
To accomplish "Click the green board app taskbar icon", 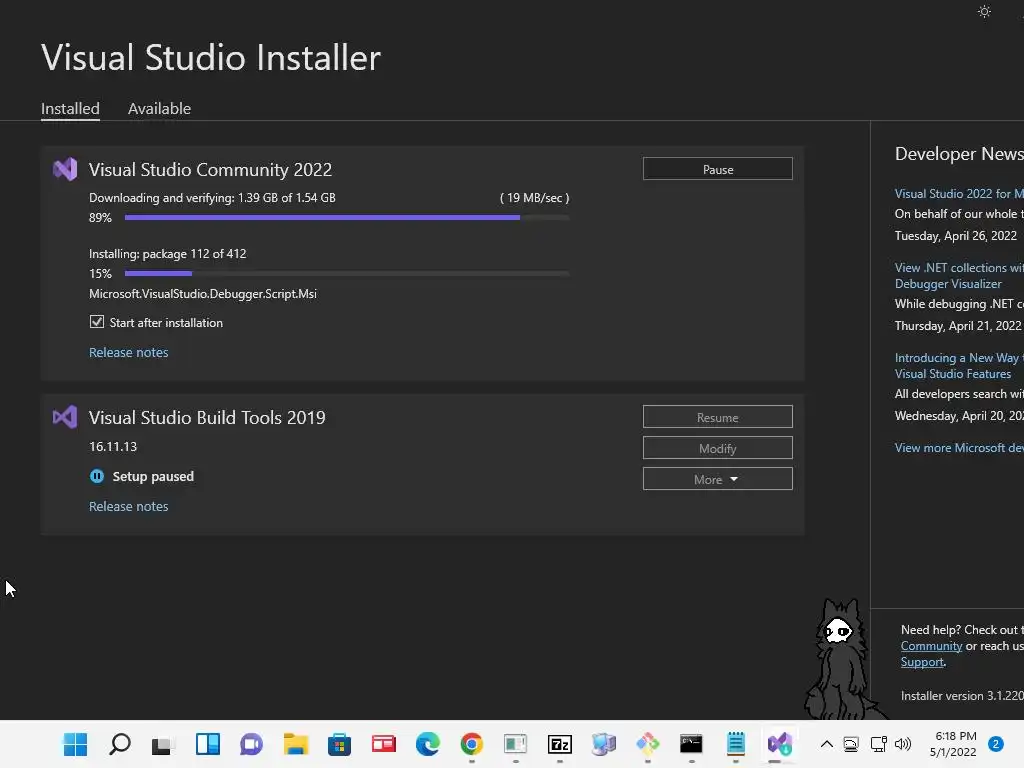I will 515,744.
